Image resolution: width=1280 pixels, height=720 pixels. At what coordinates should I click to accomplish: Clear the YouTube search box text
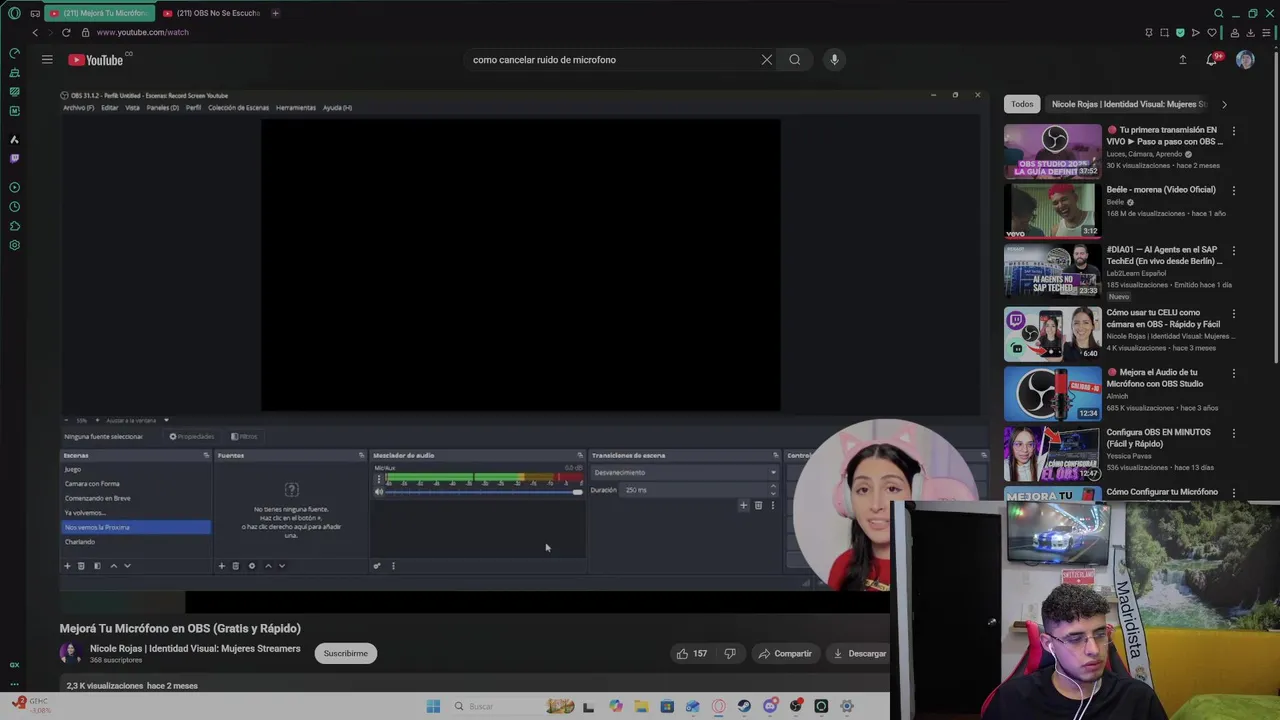point(767,60)
